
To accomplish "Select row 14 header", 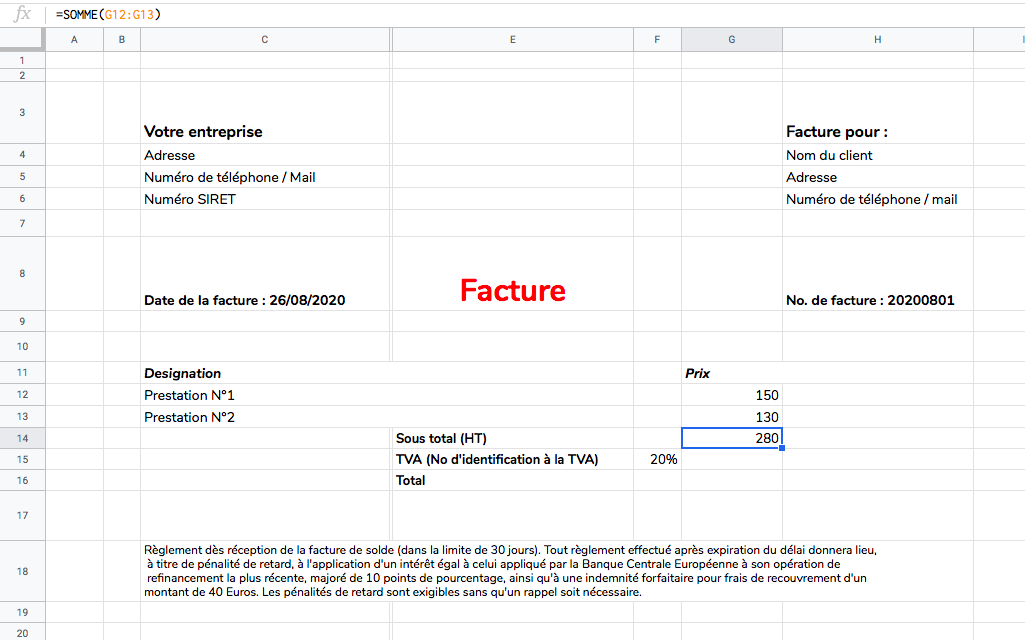I will (22, 437).
